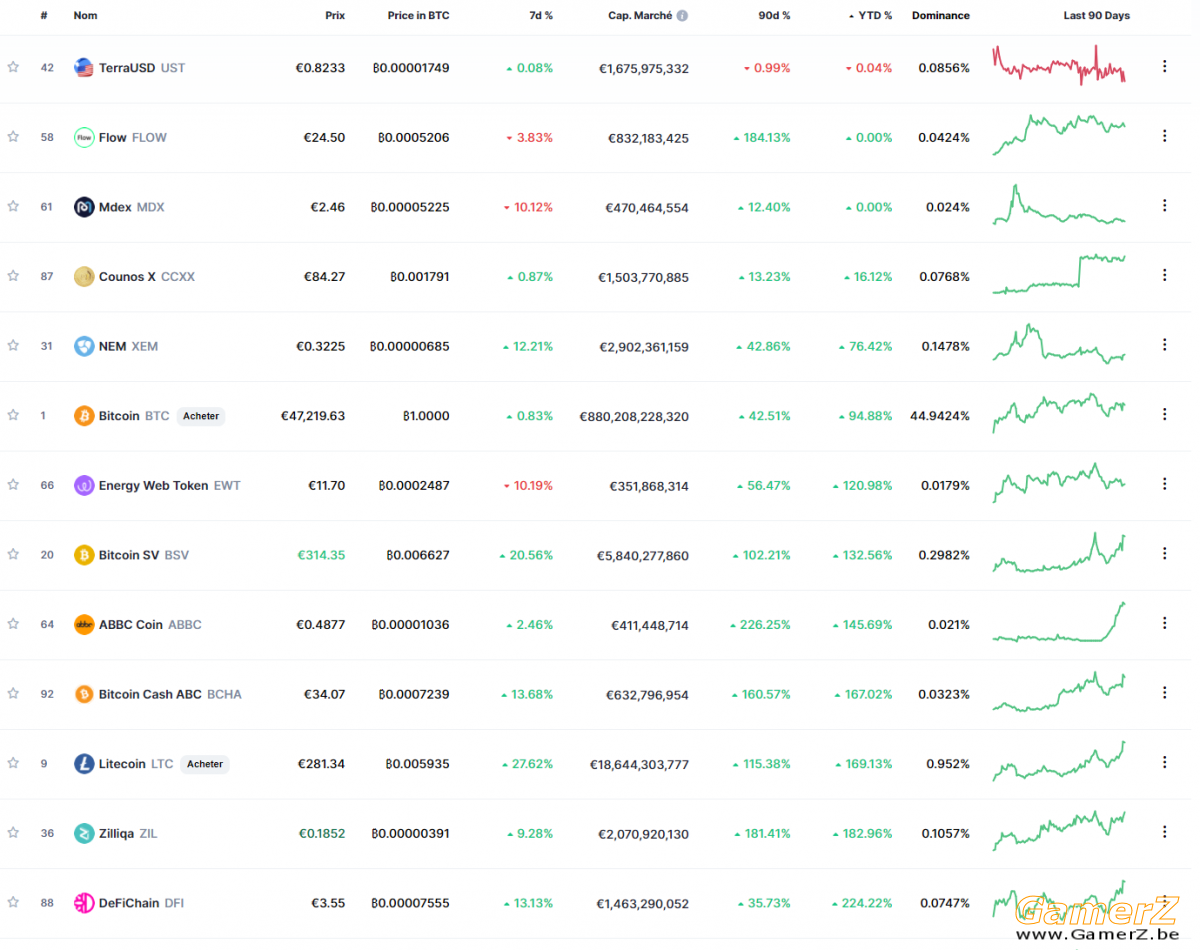Open the three-dot menu for Zilliqa
Image resolution: width=1200 pixels, height=950 pixels.
tap(1164, 832)
